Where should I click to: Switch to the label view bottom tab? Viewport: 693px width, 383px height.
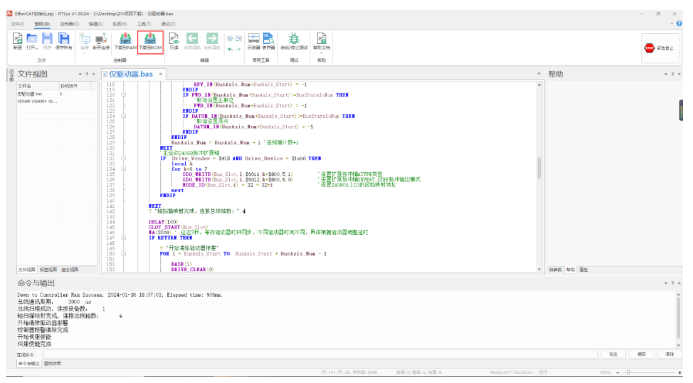point(48,269)
